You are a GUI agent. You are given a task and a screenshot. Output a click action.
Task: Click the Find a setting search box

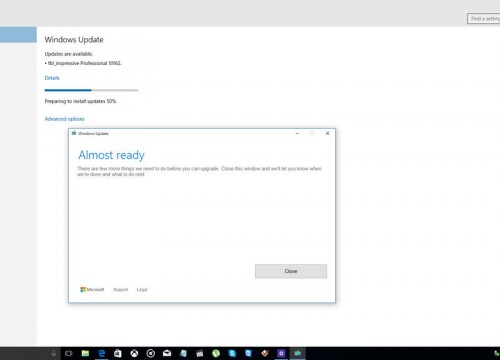pyautogui.click(x=484, y=19)
